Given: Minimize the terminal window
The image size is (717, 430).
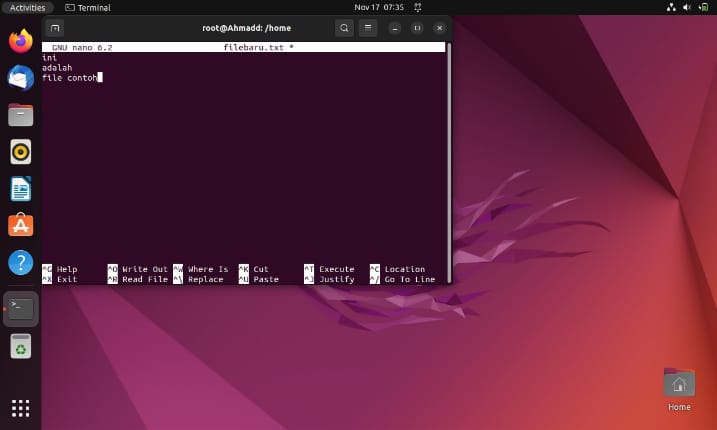Looking at the screenshot, I should click(x=395, y=28).
